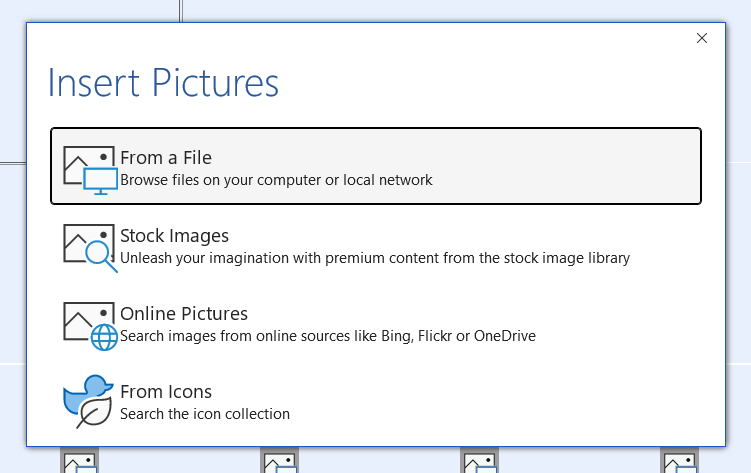
Task: Click 'Browse files on your computer' description
Action: [x=276, y=180]
